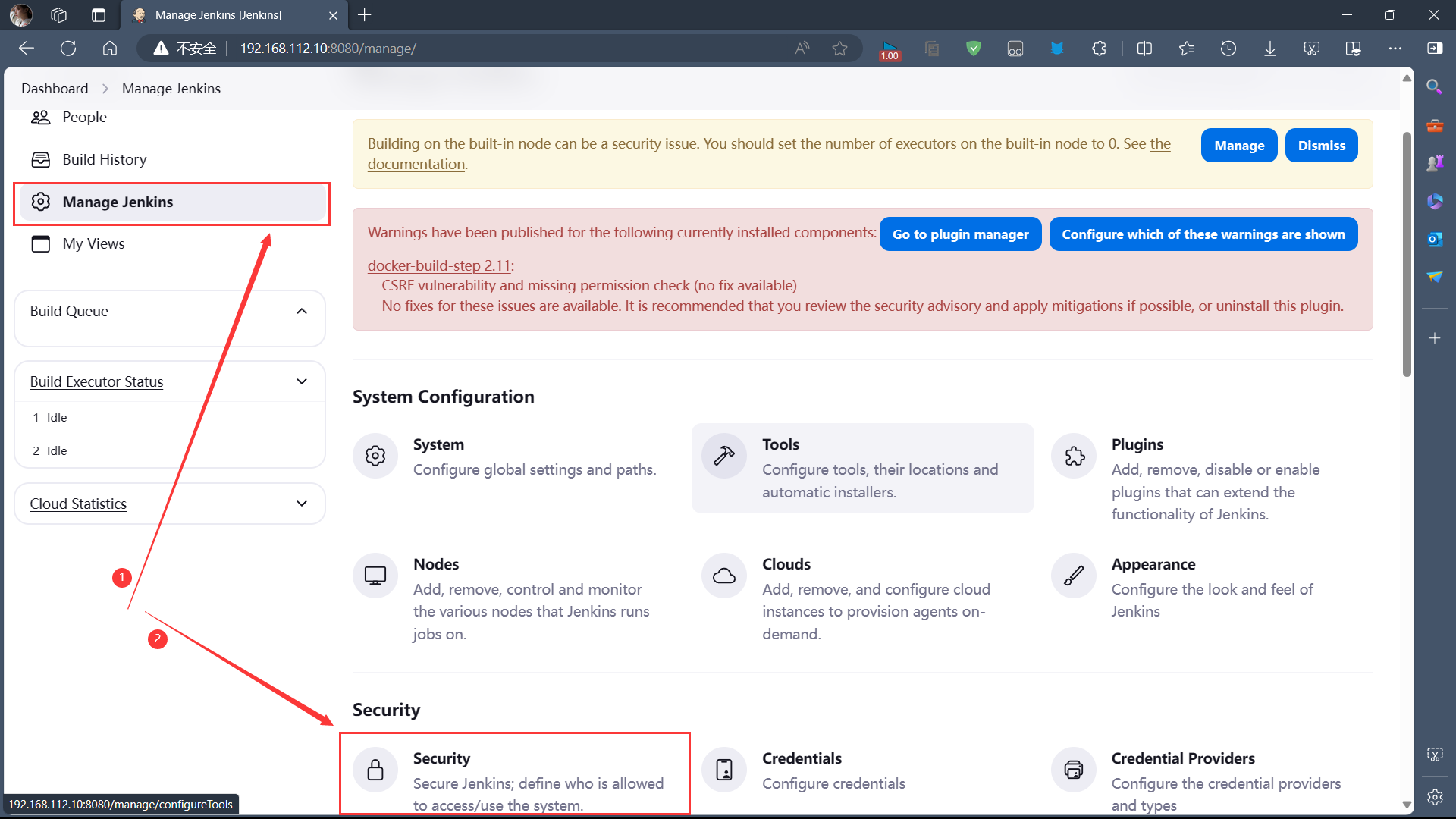
Task: Open the docker-build-step 2.11 link
Action: click(x=439, y=265)
